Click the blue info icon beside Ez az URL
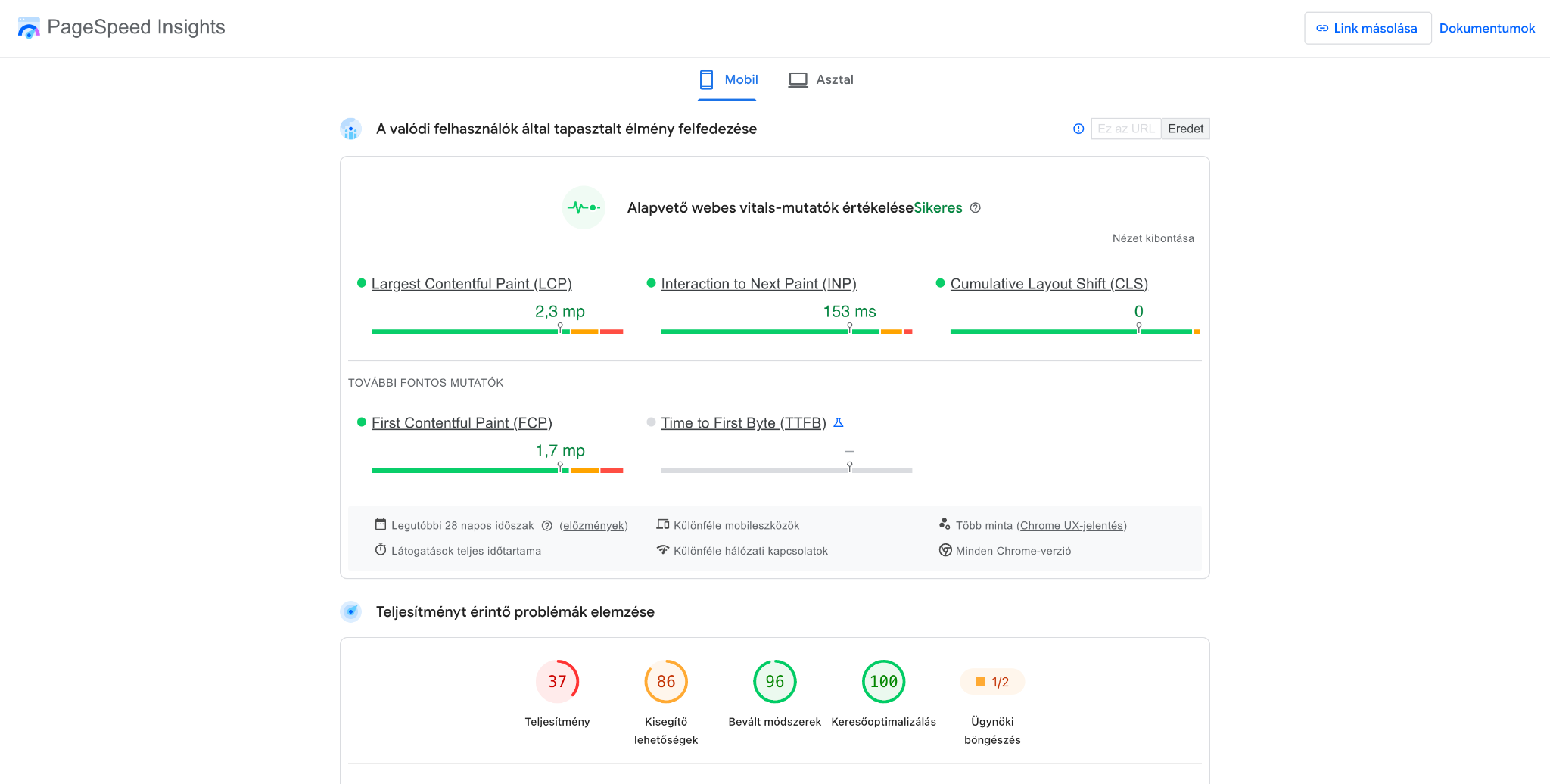Screen dimensions: 1550x784 (x=1078, y=129)
